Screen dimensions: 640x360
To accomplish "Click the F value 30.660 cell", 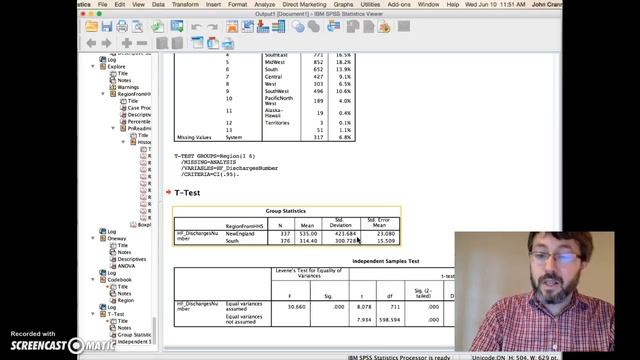I will (296, 307).
